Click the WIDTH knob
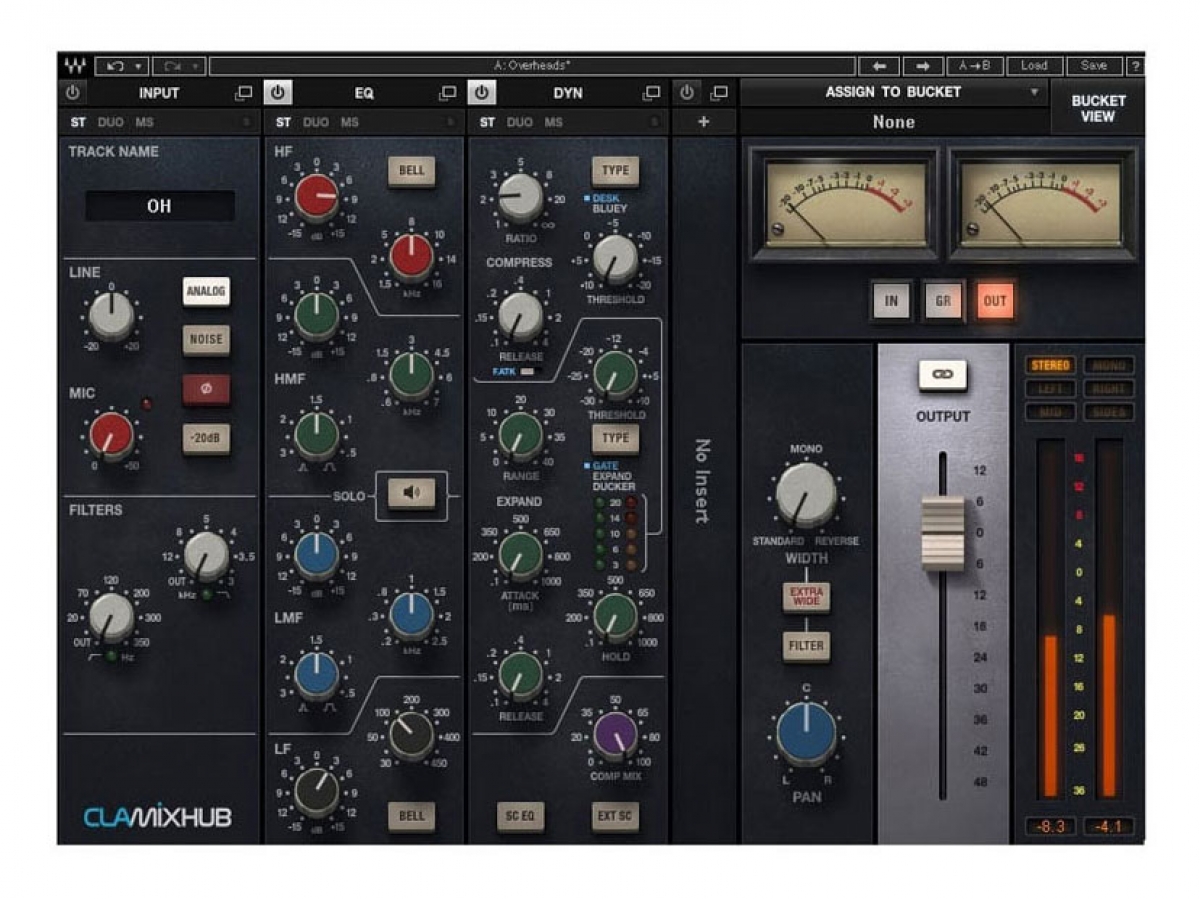Screen dimensions: 1200x899 [806, 497]
